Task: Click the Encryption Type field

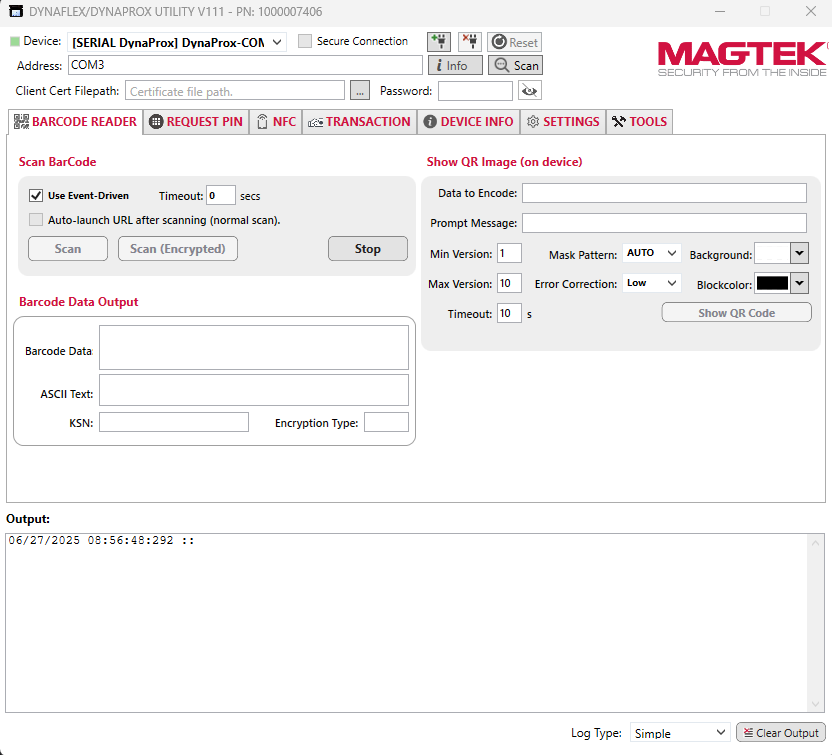Action: pos(386,422)
